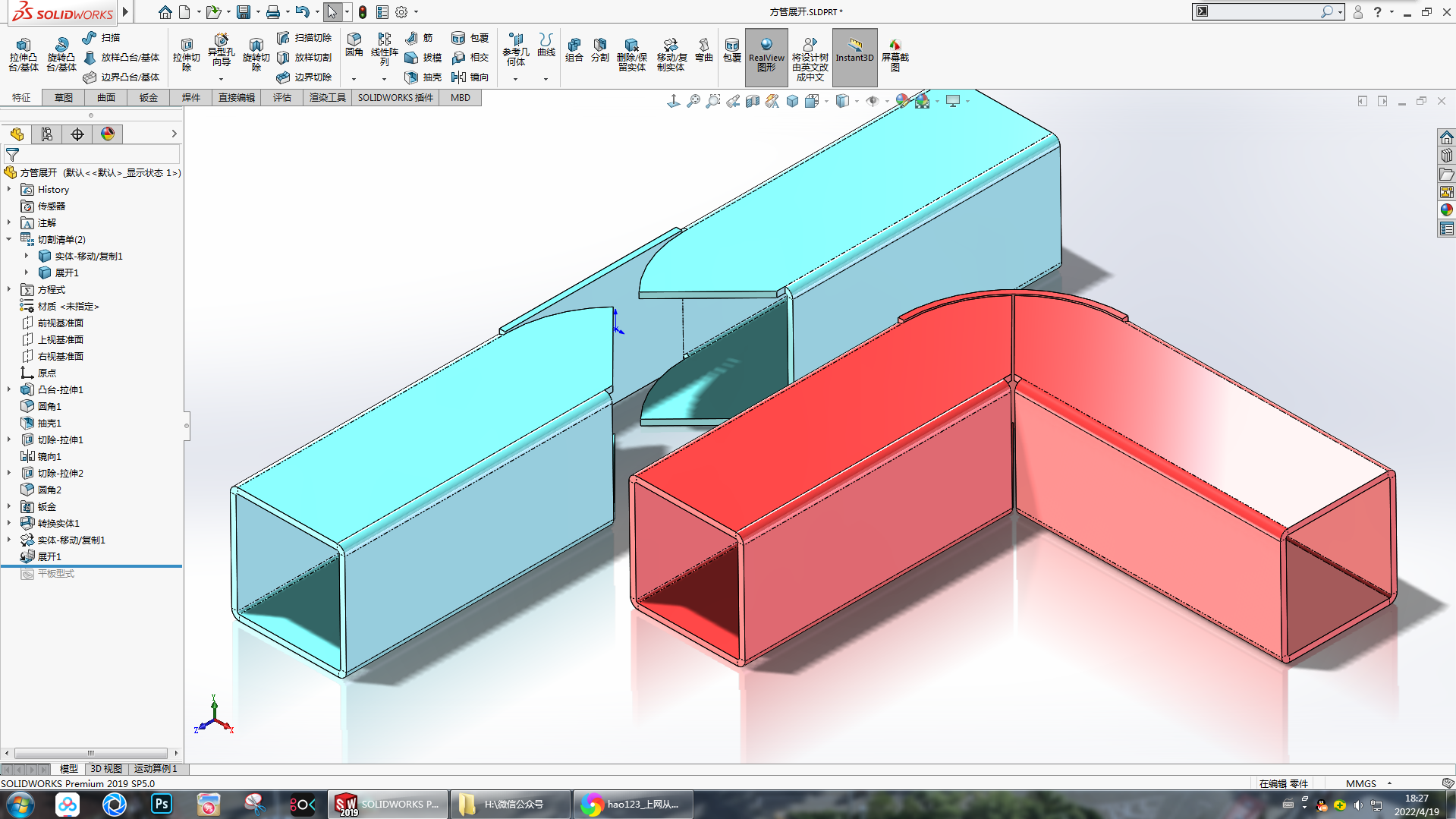Open the DisplayManager color ball tab
This screenshot has height=819, width=1456.
108,134
